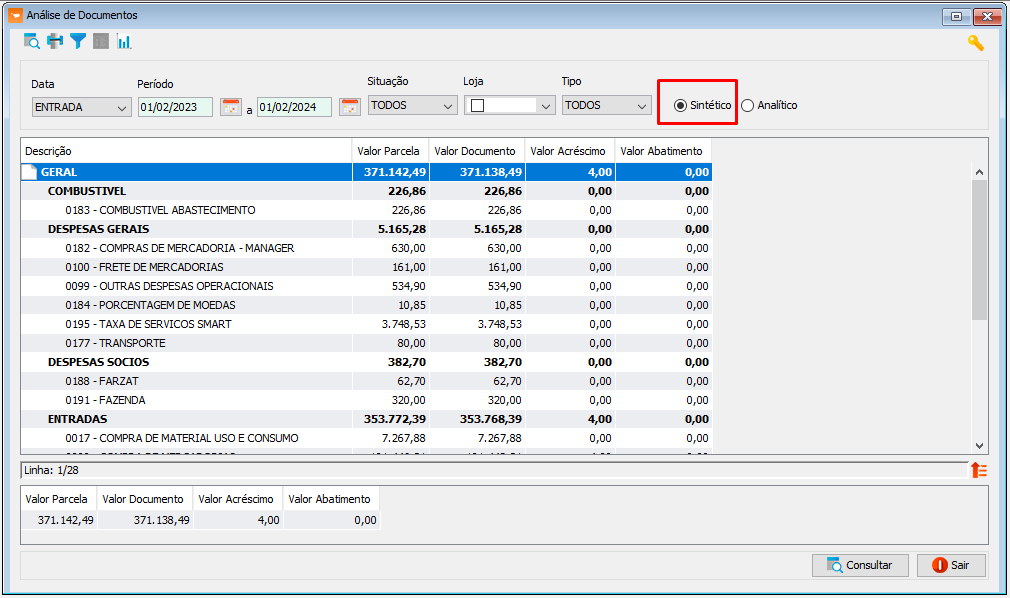Click the 4,00 Valor Acréscimo cell in ENTRADAS row

[570, 420]
